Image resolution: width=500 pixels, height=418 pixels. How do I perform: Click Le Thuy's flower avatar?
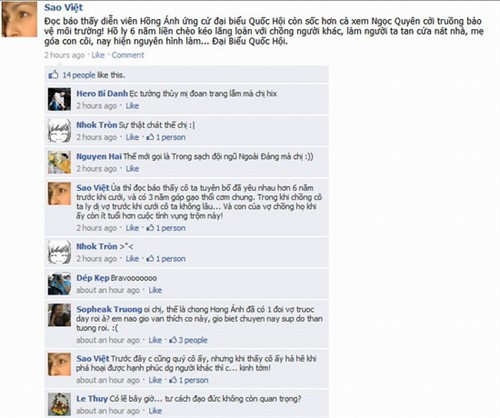tap(59, 404)
